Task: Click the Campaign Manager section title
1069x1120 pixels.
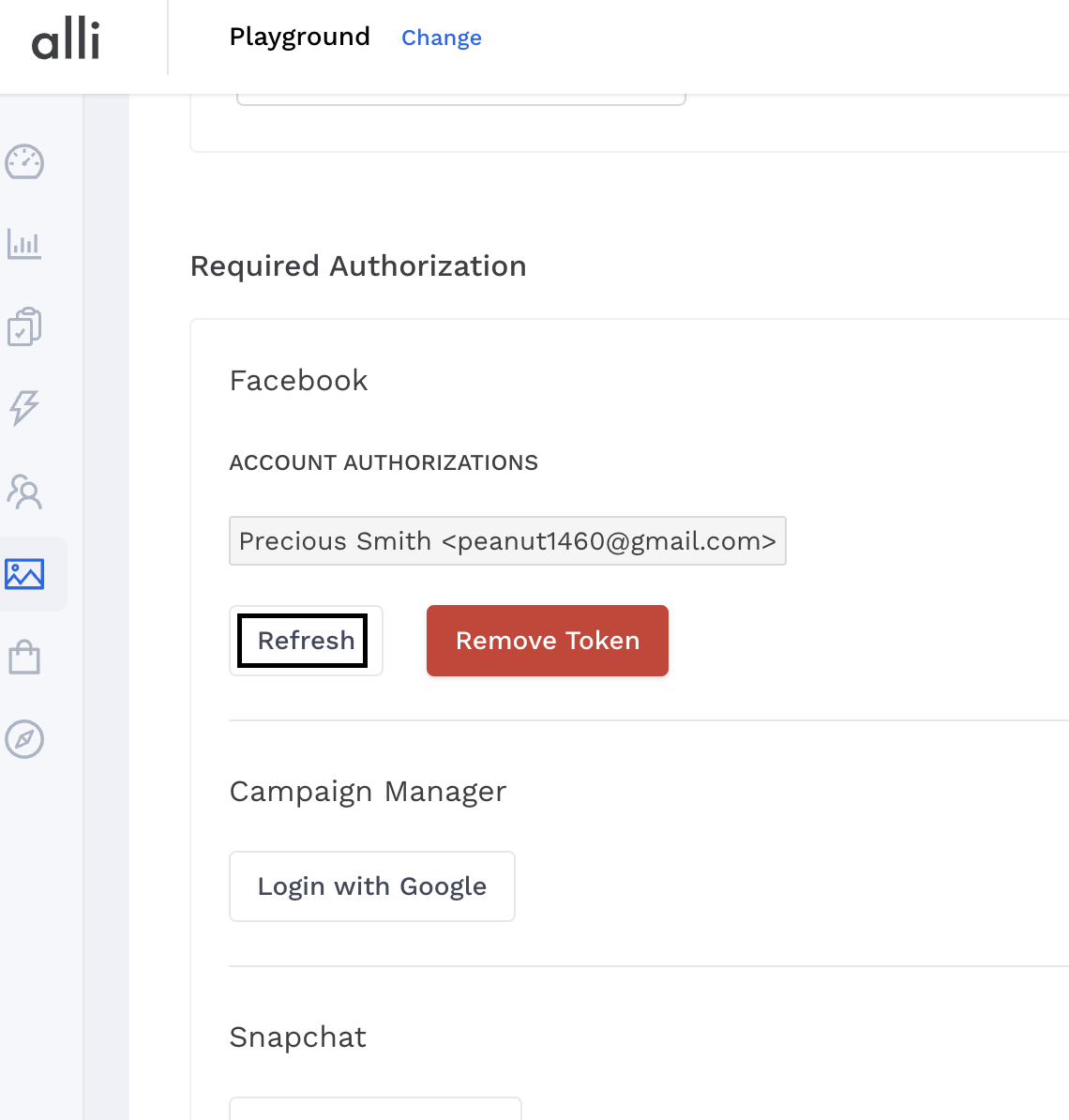Action: click(x=368, y=792)
